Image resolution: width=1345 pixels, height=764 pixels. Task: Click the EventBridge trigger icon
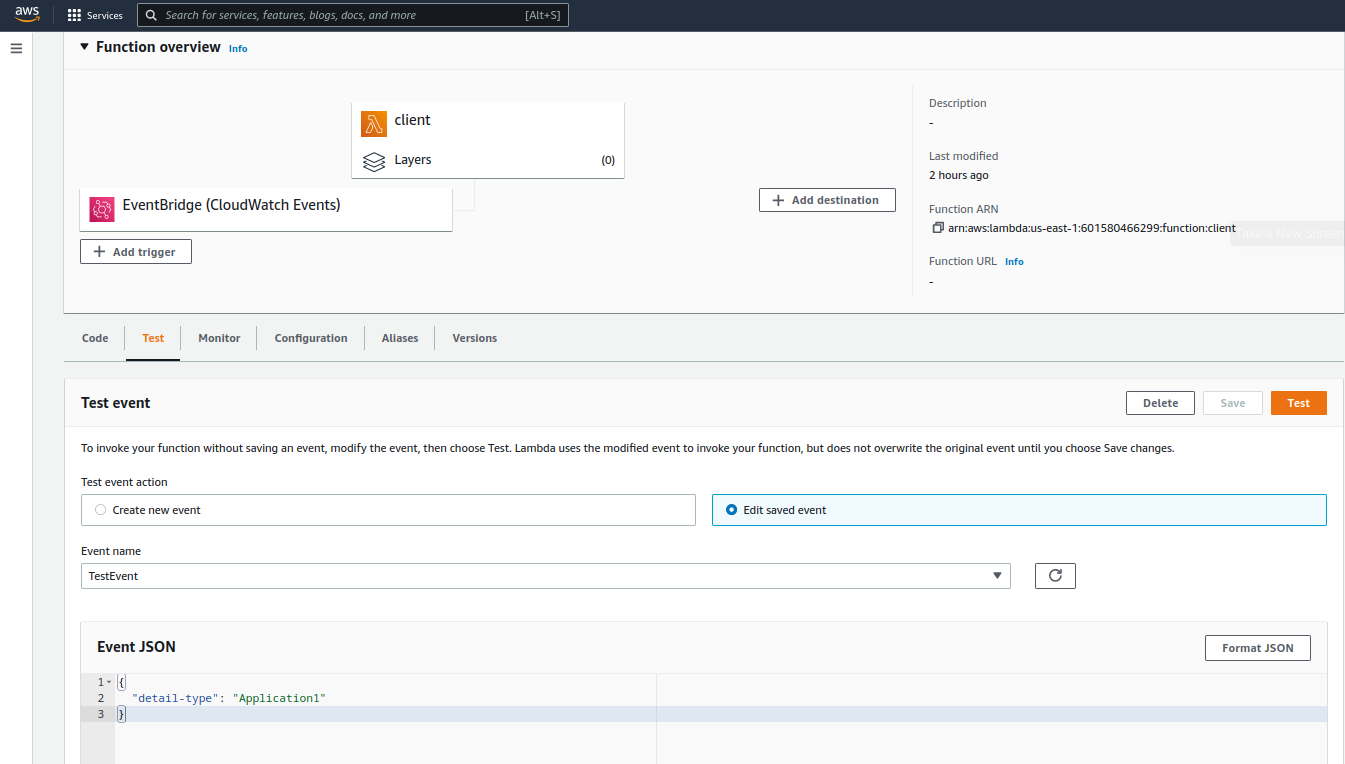click(102, 209)
